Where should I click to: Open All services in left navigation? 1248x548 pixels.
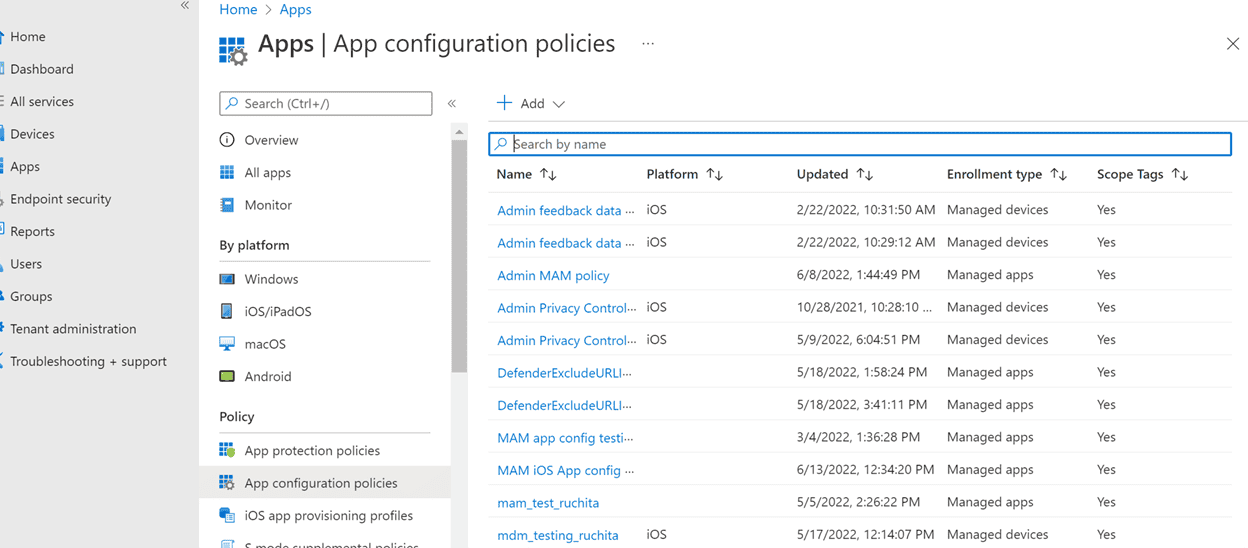[42, 102]
